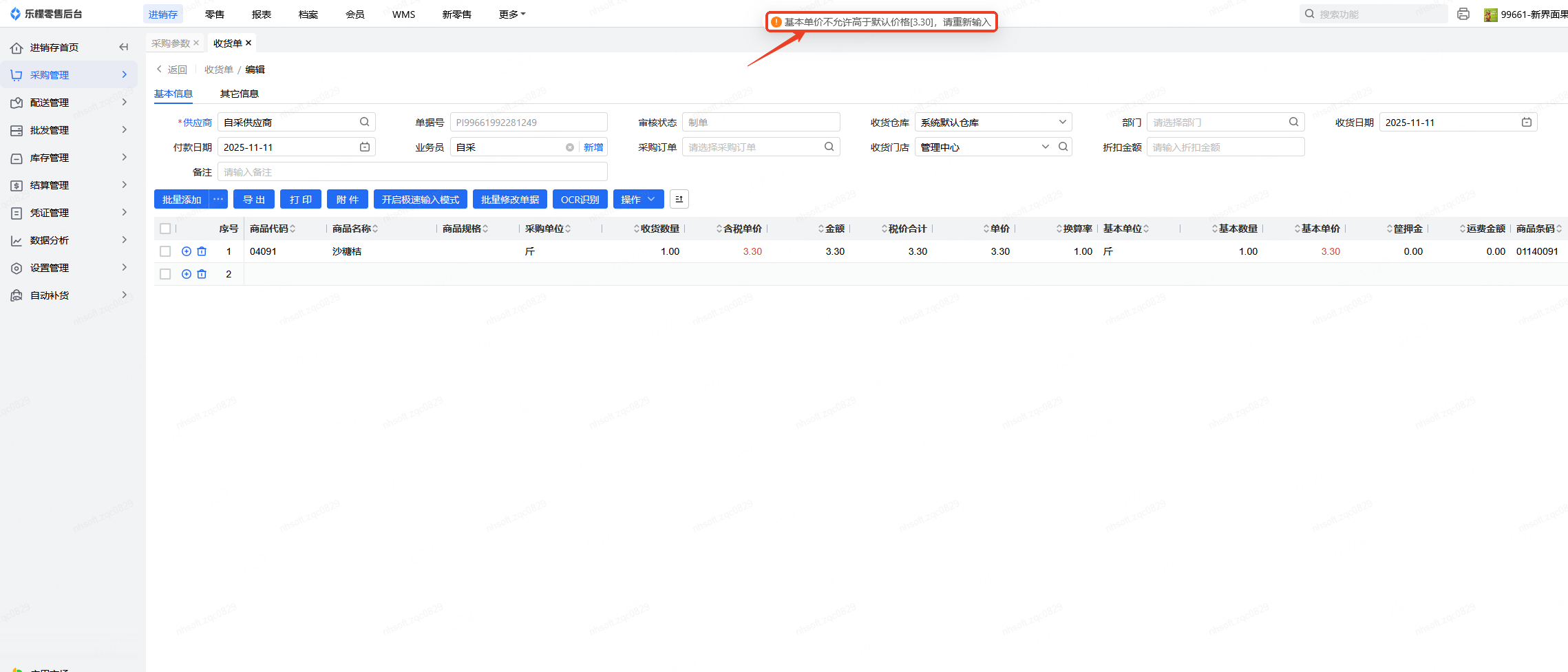This screenshot has width=1568, height=672.
Task: Open the 零售 top menu
Action: point(215,14)
